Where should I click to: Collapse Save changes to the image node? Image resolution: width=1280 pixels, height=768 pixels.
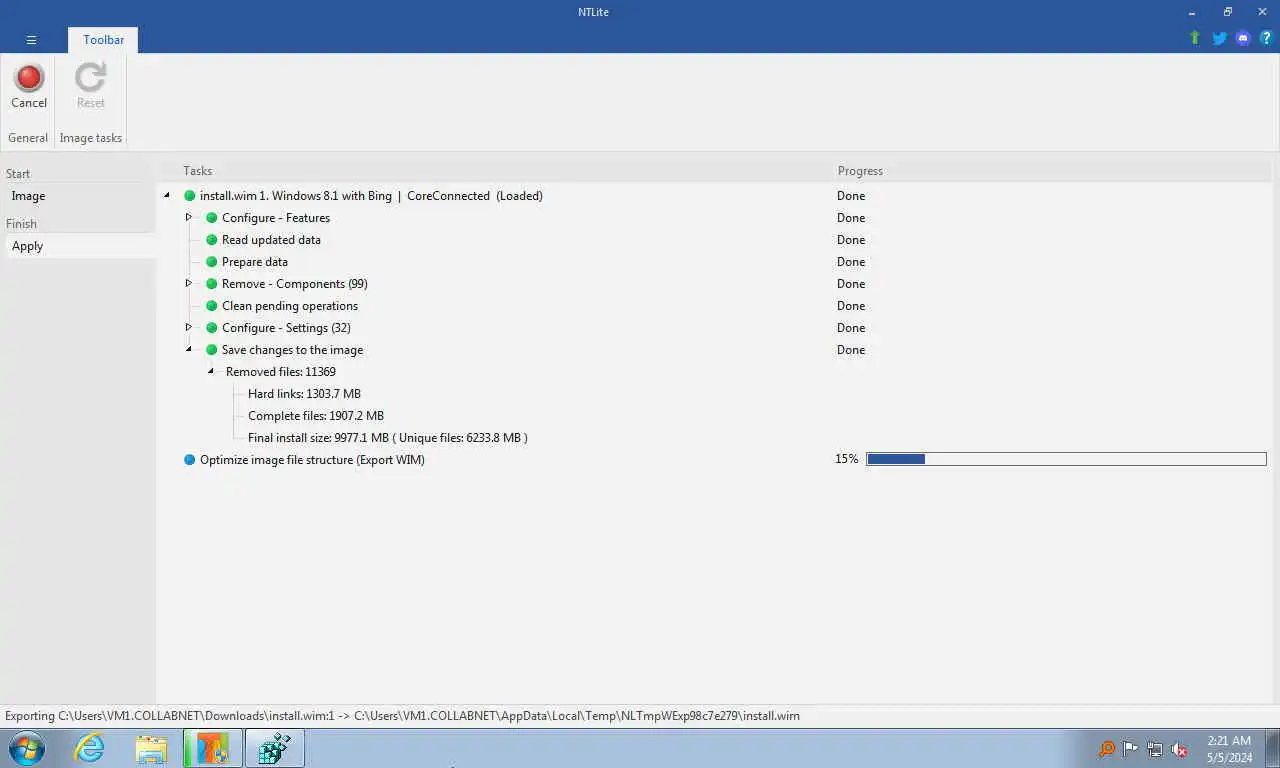click(188, 350)
